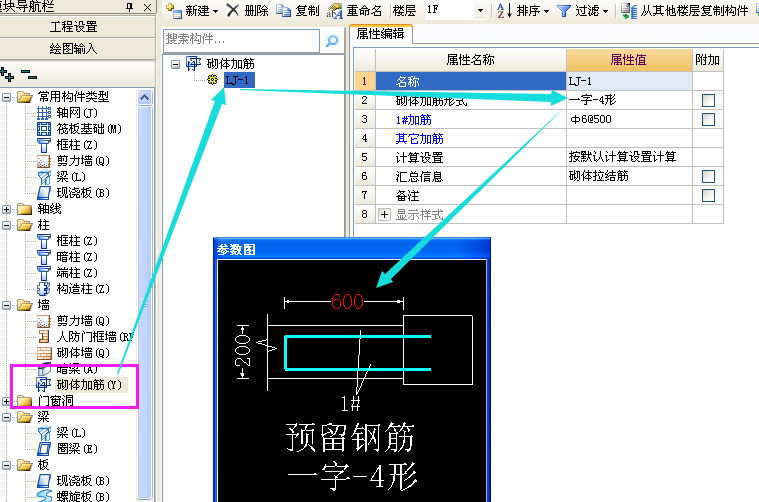
Task: Click the 其它加筋 property name
Action: pyautogui.click(x=419, y=139)
